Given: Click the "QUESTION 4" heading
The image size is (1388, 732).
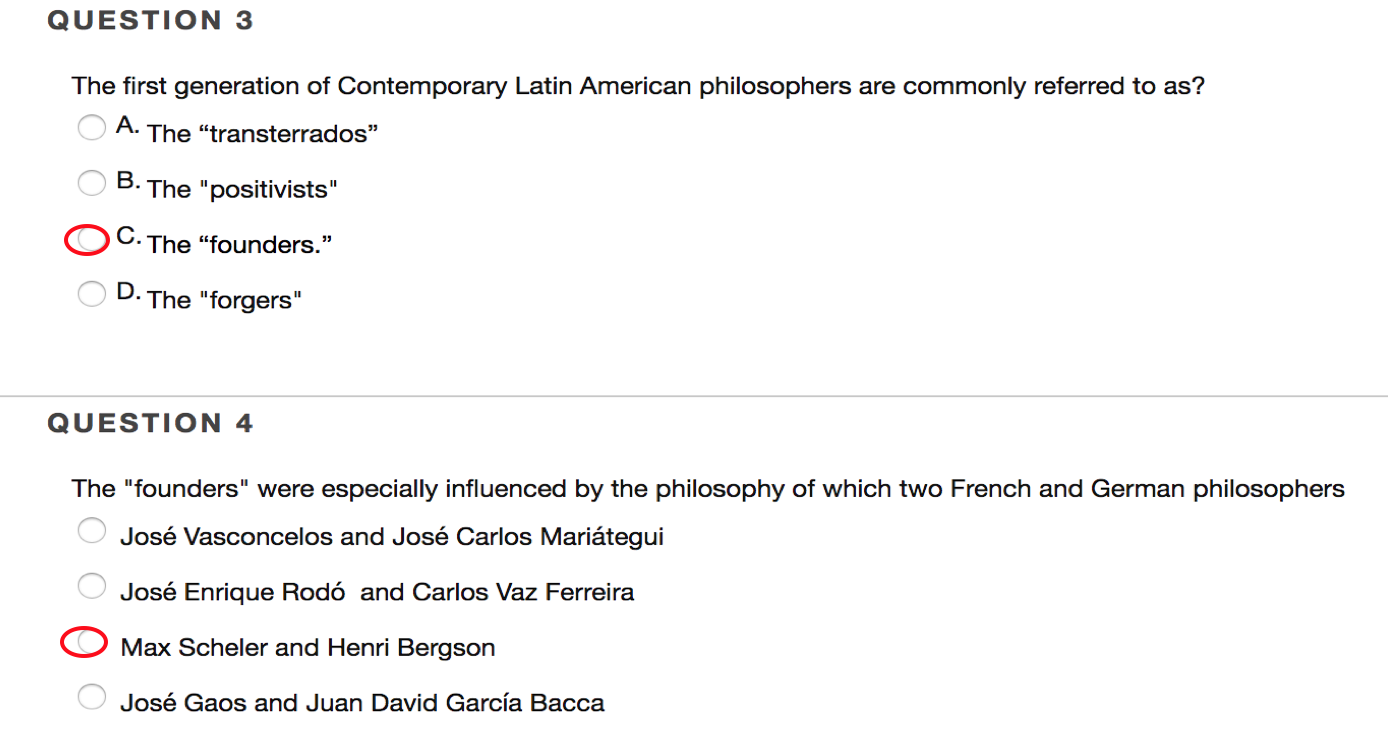Looking at the screenshot, I should pyautogui.click(x=150, y=424).
